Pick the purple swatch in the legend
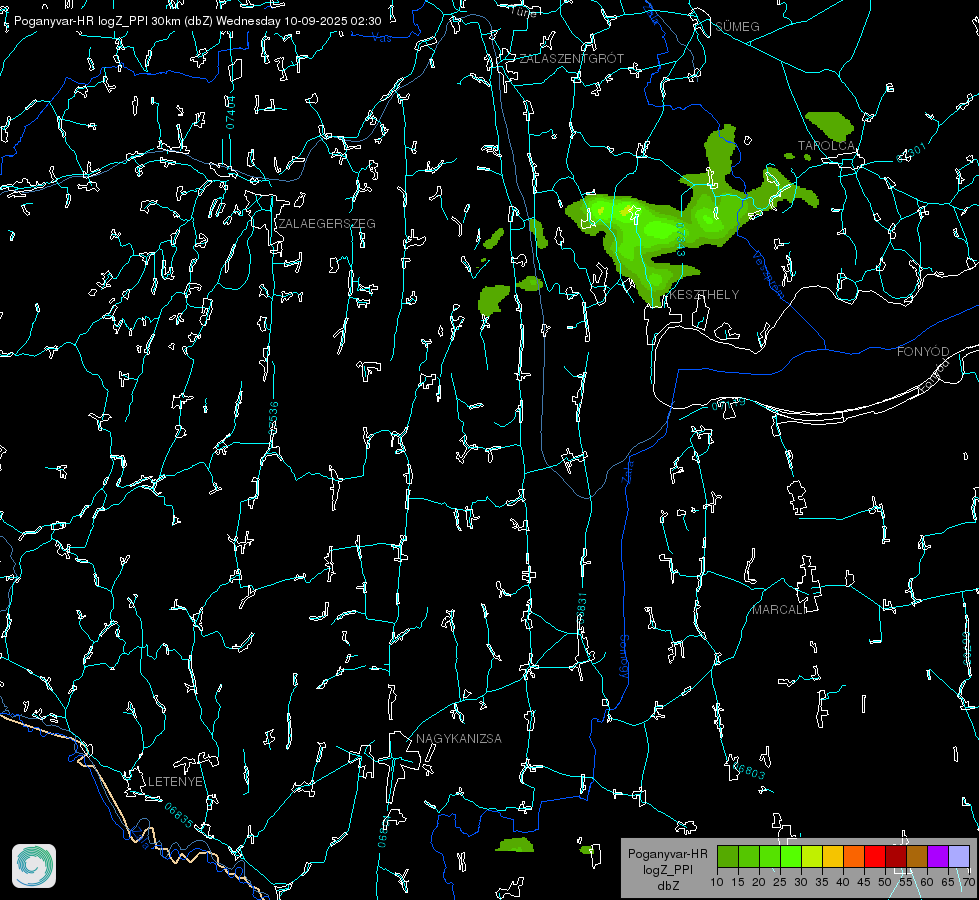979x900 pixels. pos(938,856)
